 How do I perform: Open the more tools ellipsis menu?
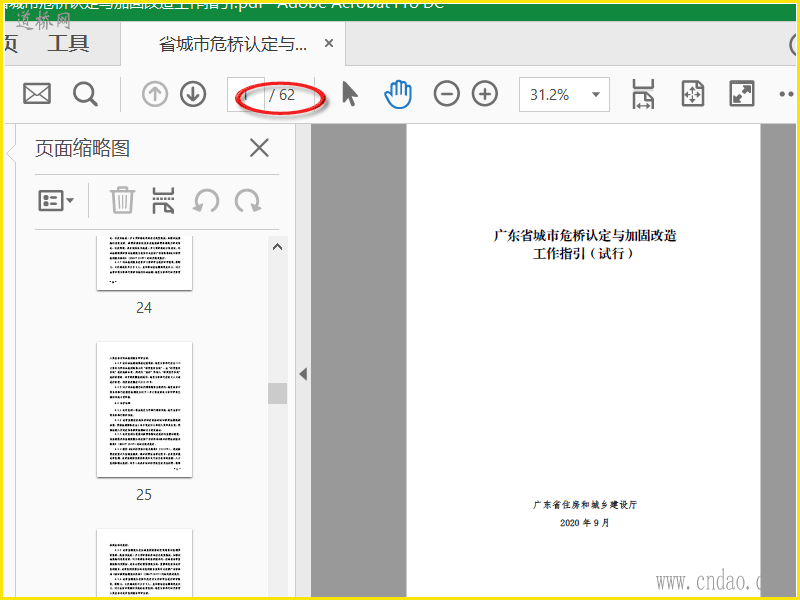click(787, 94)
